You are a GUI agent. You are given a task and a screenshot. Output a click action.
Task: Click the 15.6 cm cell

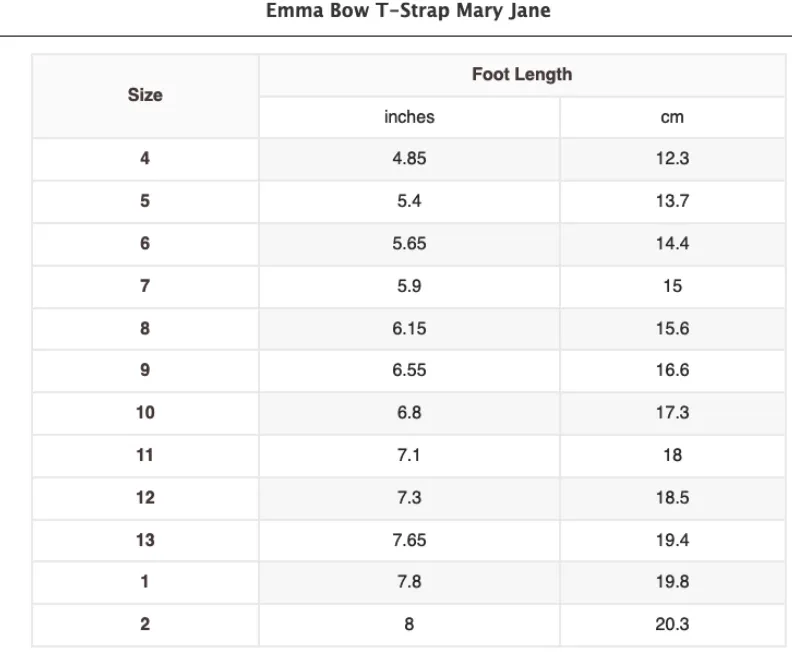point(672,328)
